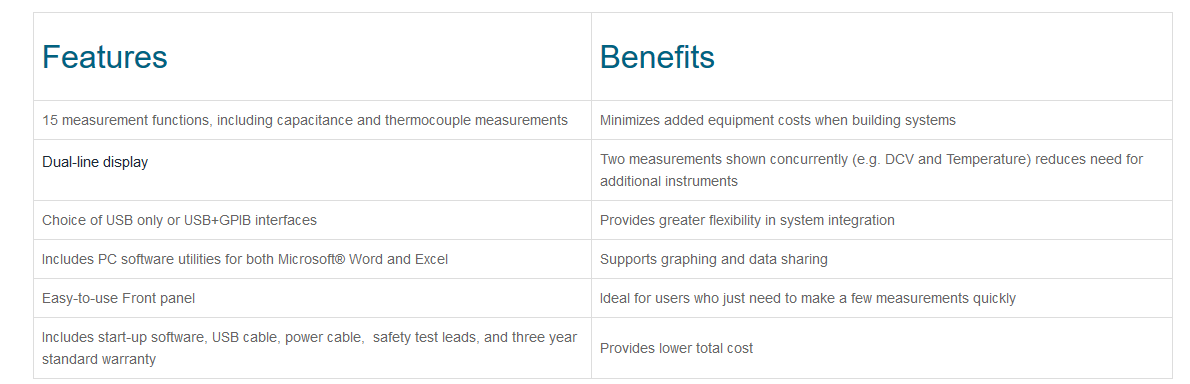The height and width of the screenshot is (384, 1190).
Task: Select the 15 measurement functions feature text
Action: click(305, 120)
